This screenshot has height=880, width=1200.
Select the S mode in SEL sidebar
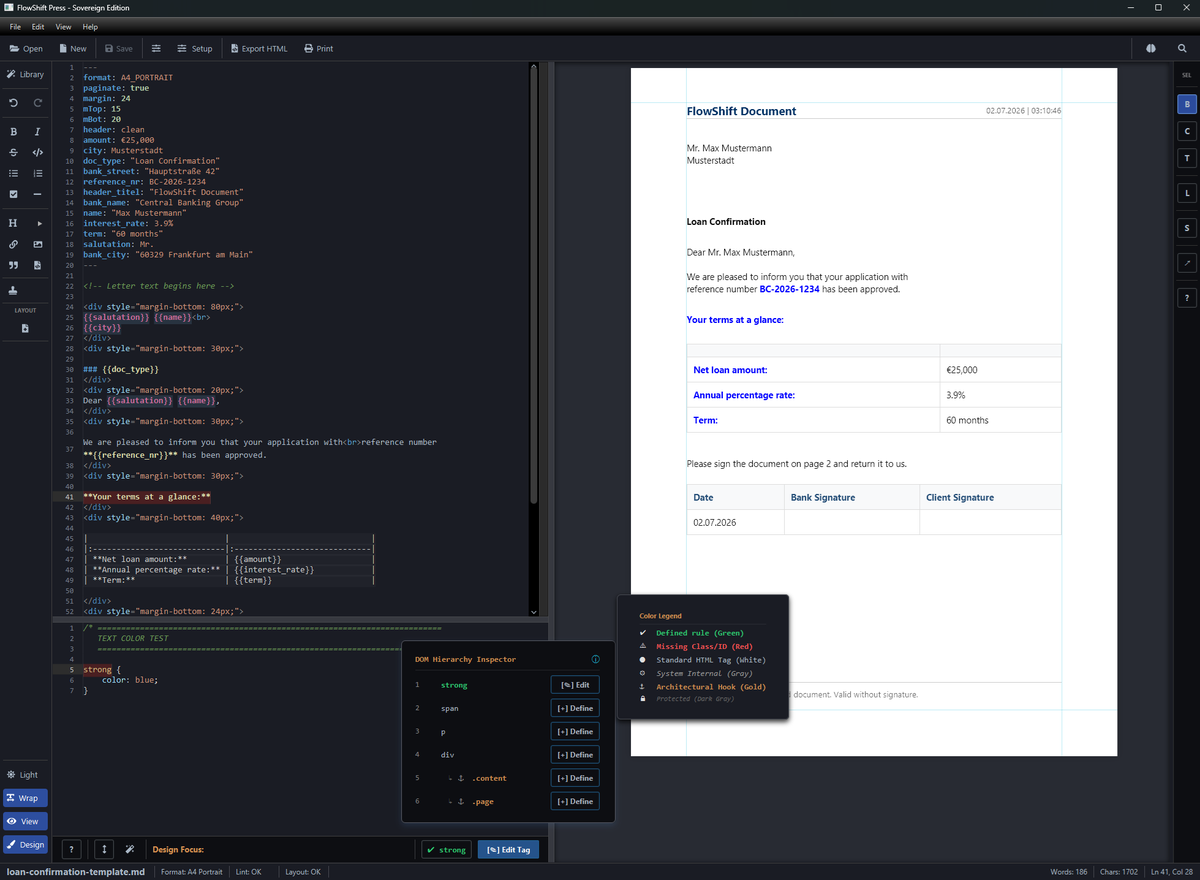pyautogui.click(x=1187, y=228)
